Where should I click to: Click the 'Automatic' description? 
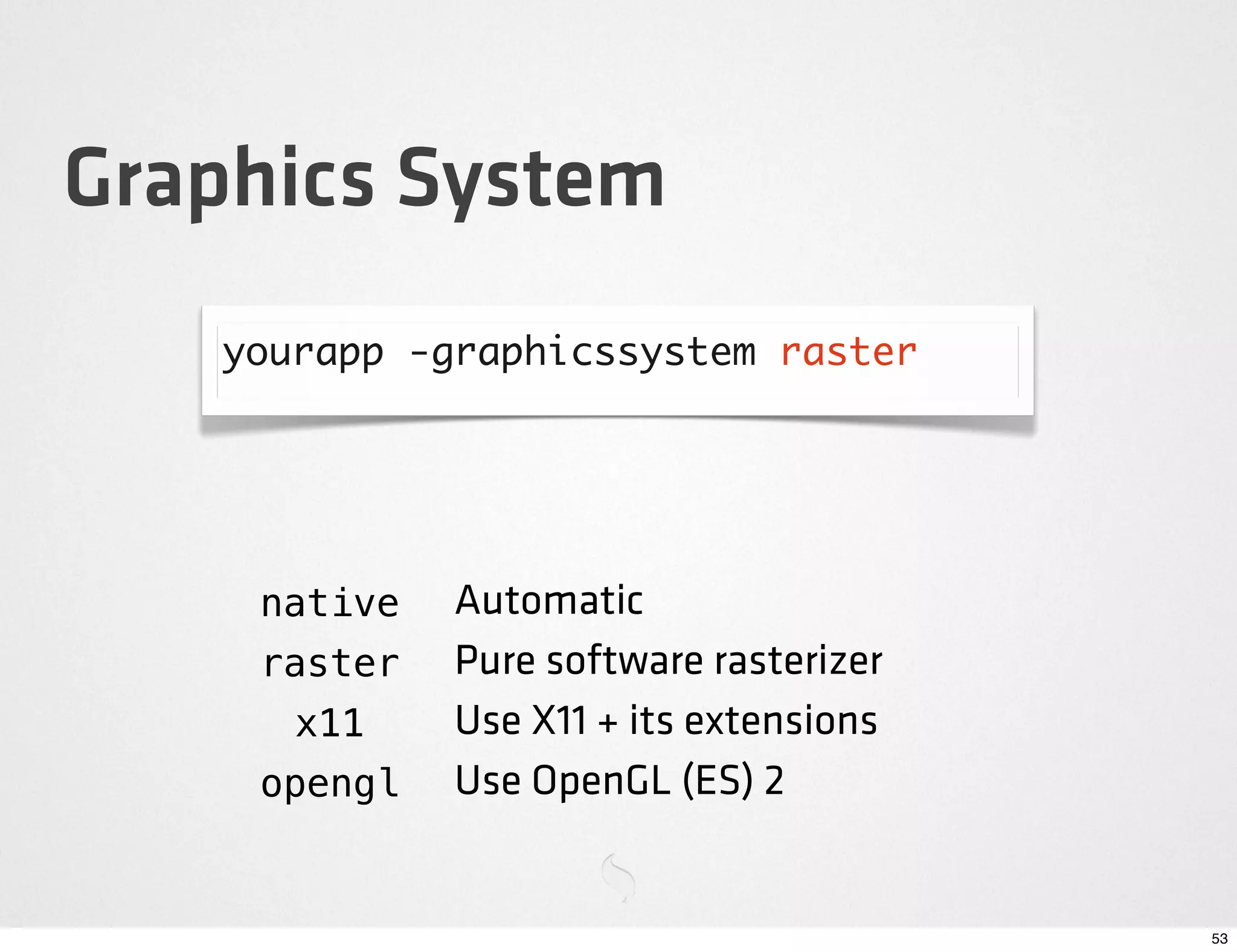549,600
